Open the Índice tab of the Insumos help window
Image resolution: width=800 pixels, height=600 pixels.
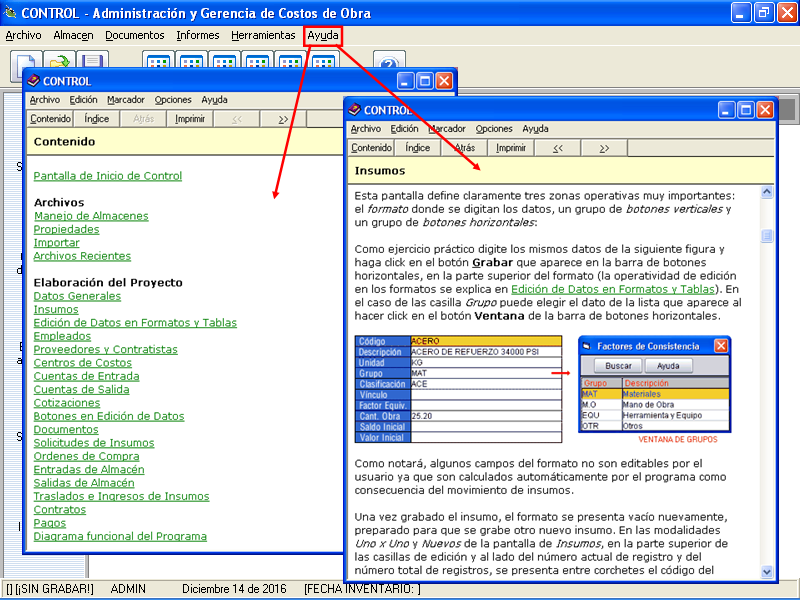point(417,147)
